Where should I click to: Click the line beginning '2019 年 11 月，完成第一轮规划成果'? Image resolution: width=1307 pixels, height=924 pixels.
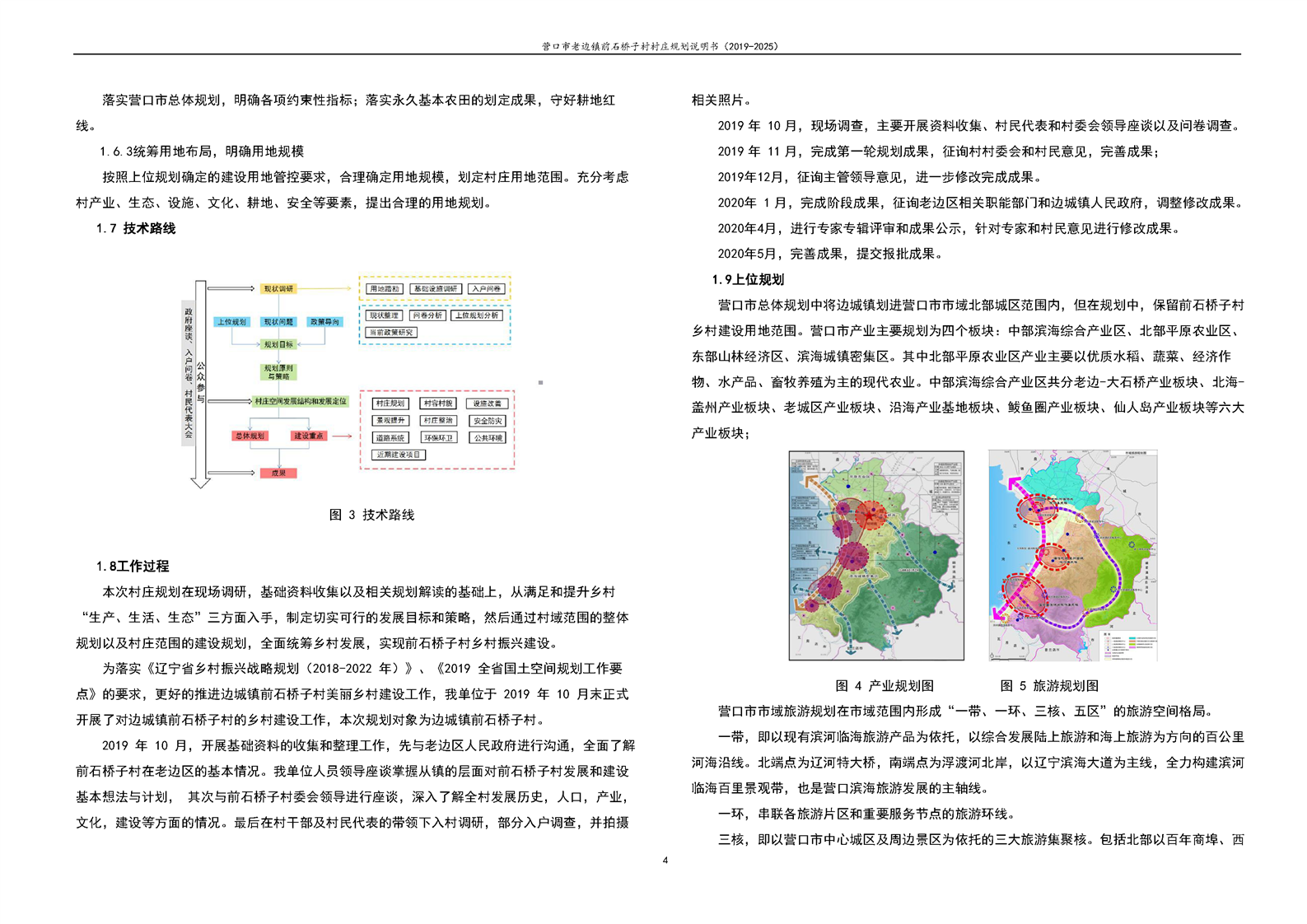tap(938, 152)
